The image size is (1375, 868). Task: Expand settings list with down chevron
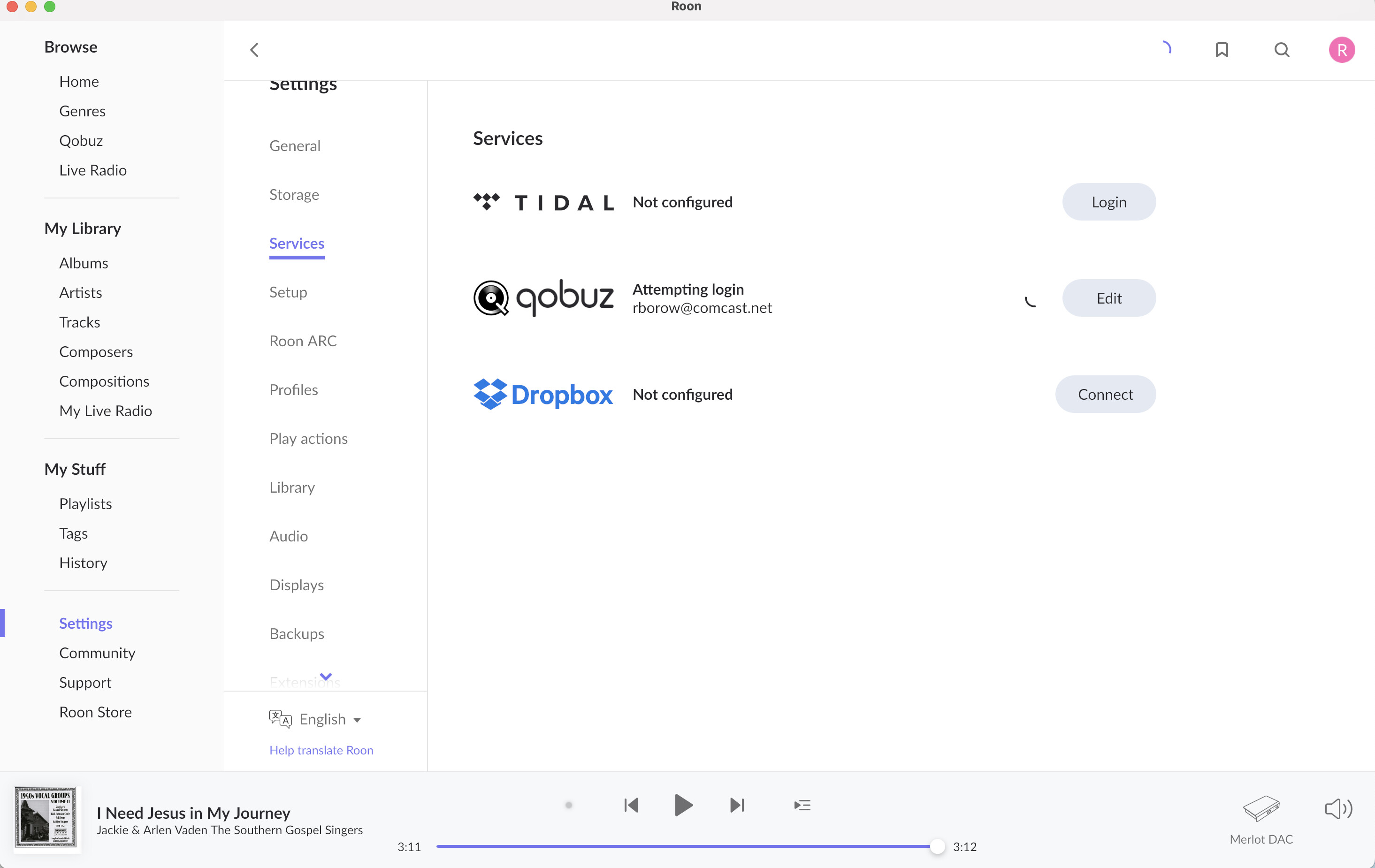coord(326,676)
